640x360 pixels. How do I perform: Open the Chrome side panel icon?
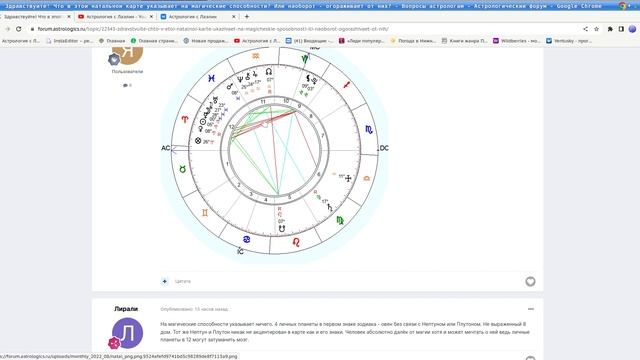(x=621, y=29)
